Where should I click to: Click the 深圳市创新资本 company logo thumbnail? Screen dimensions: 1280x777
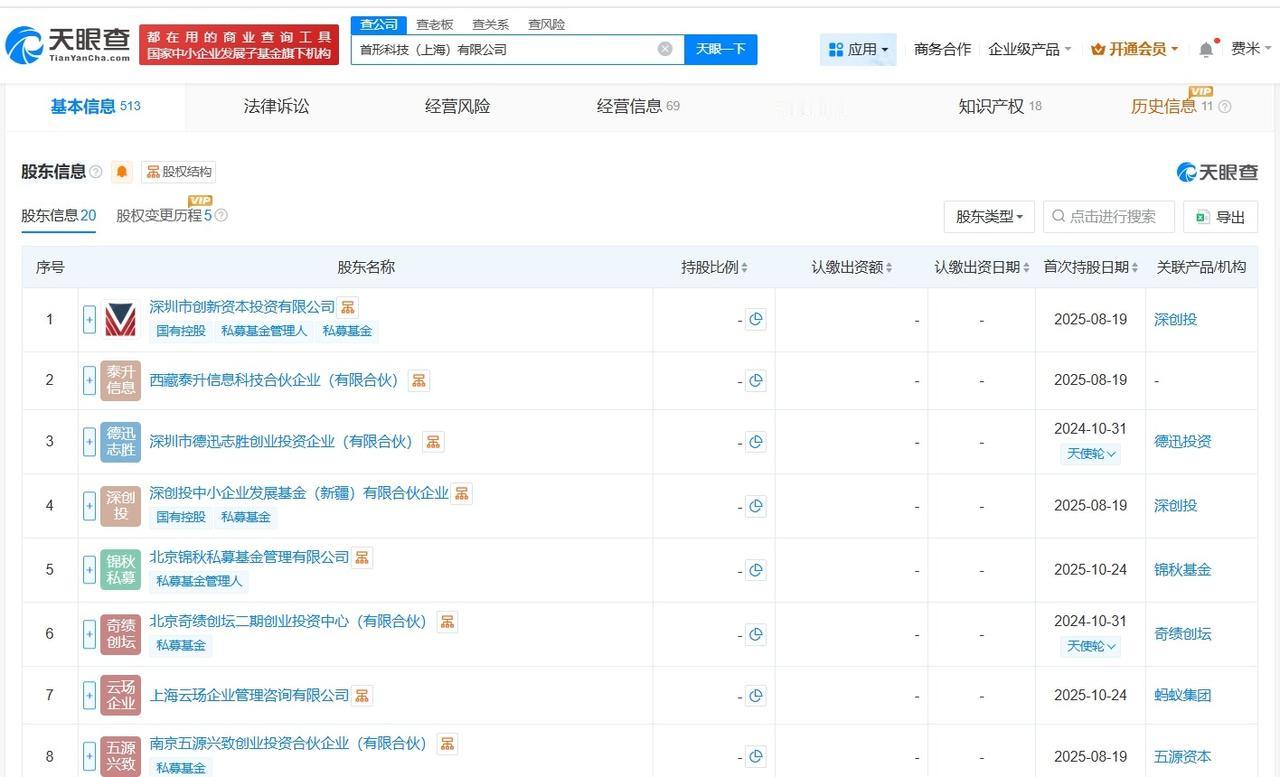pyautogui.click(x=120, y=320)
